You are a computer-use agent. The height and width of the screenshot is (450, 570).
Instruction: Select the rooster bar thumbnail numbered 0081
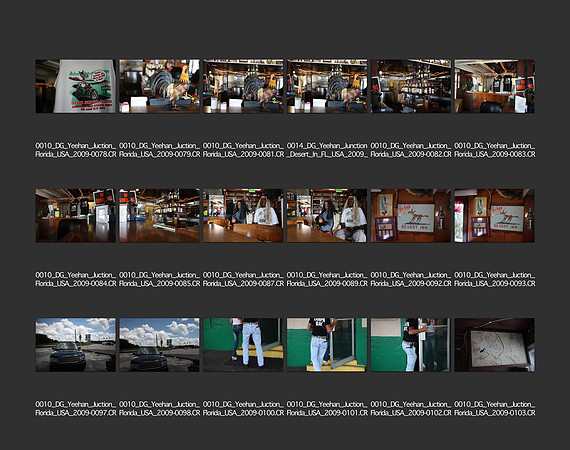[x=243, y=86]
